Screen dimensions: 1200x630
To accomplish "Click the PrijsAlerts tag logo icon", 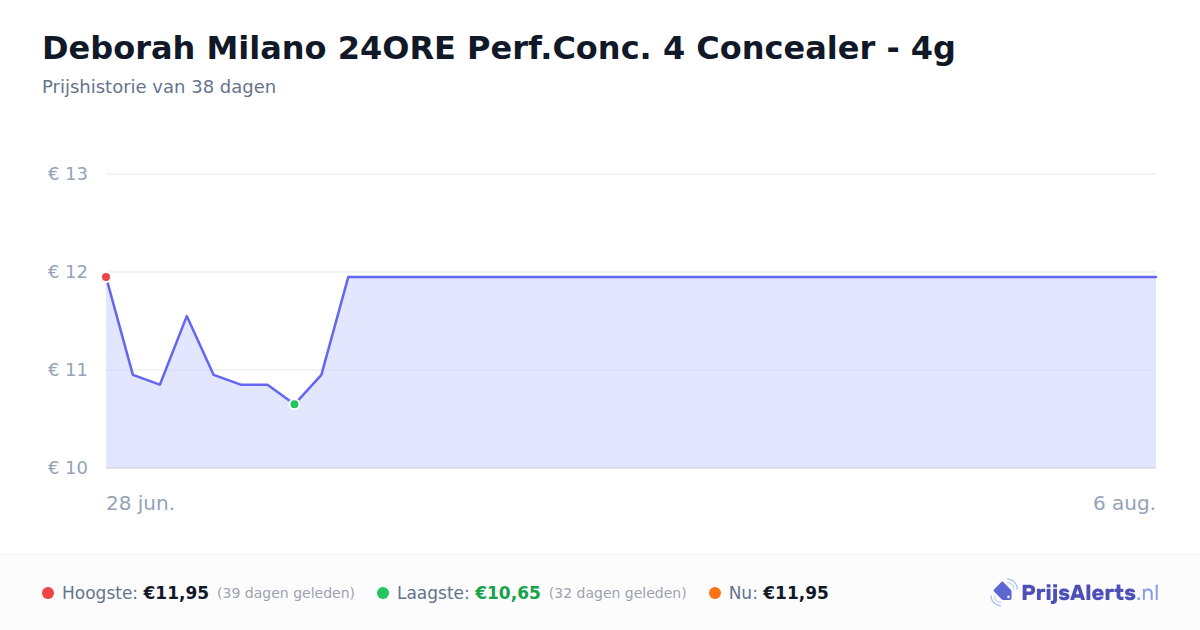I will coord(1003,593).
